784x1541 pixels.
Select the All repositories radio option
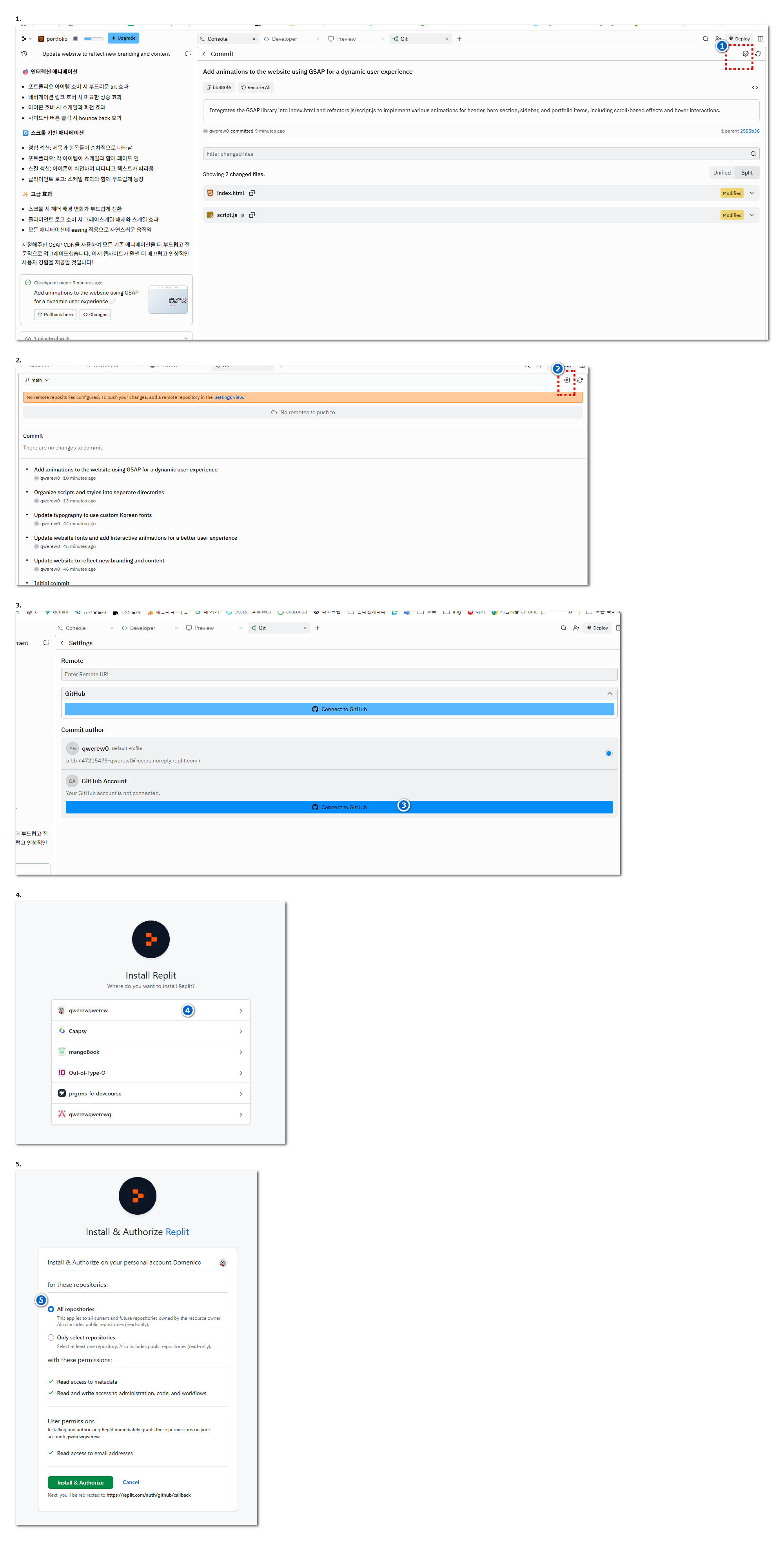[x=51, y=1310]
